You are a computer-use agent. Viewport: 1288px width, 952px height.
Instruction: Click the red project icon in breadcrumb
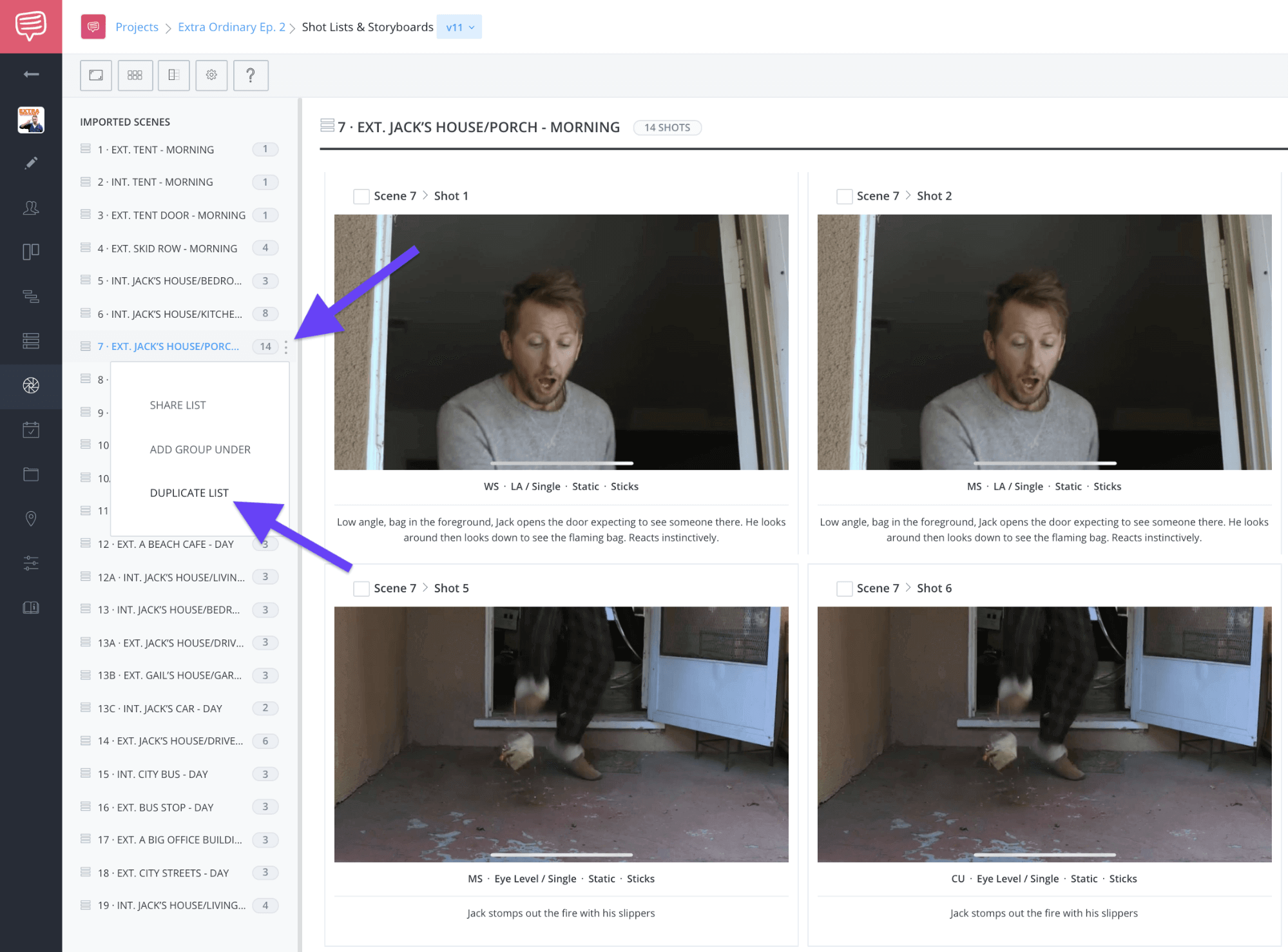coord(93,27)
